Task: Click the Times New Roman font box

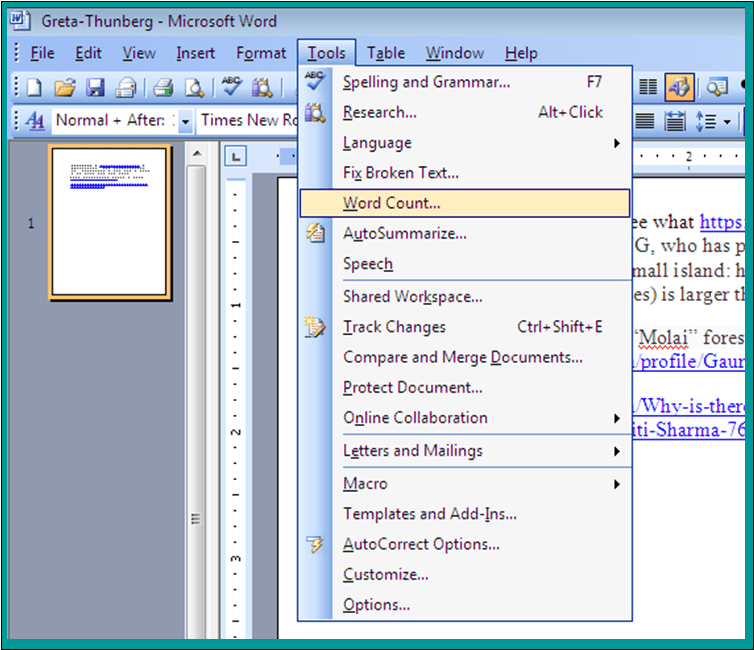Action: point(248,120)
